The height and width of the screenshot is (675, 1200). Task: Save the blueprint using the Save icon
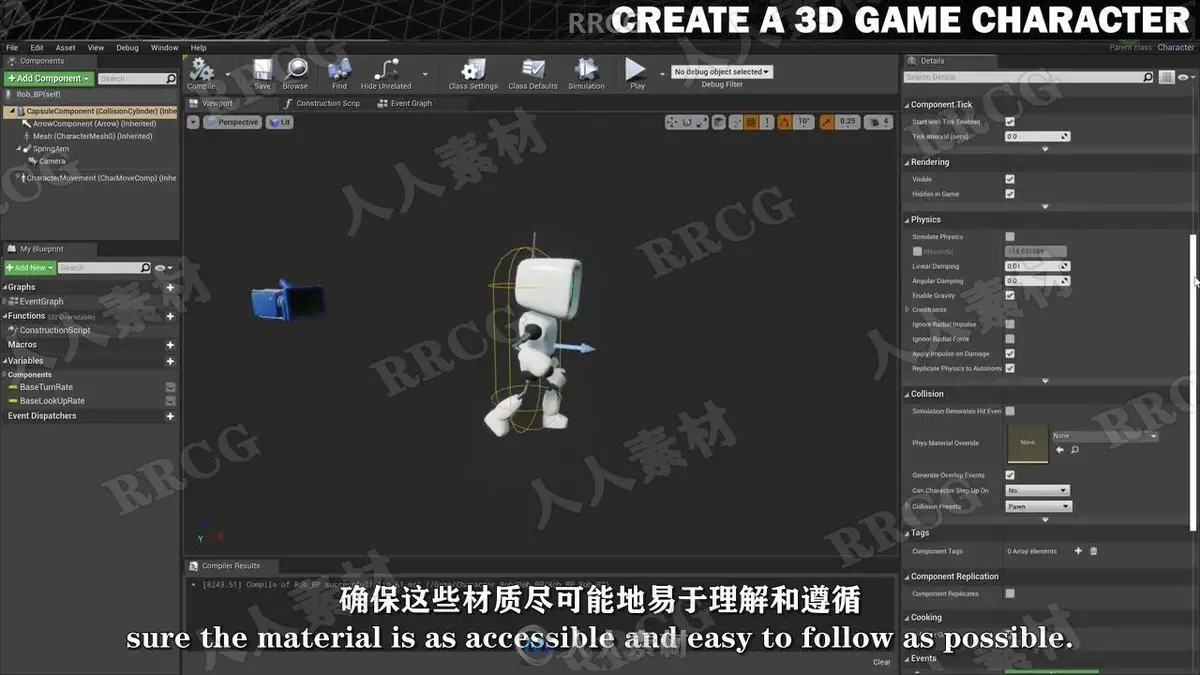click(262, 71)
